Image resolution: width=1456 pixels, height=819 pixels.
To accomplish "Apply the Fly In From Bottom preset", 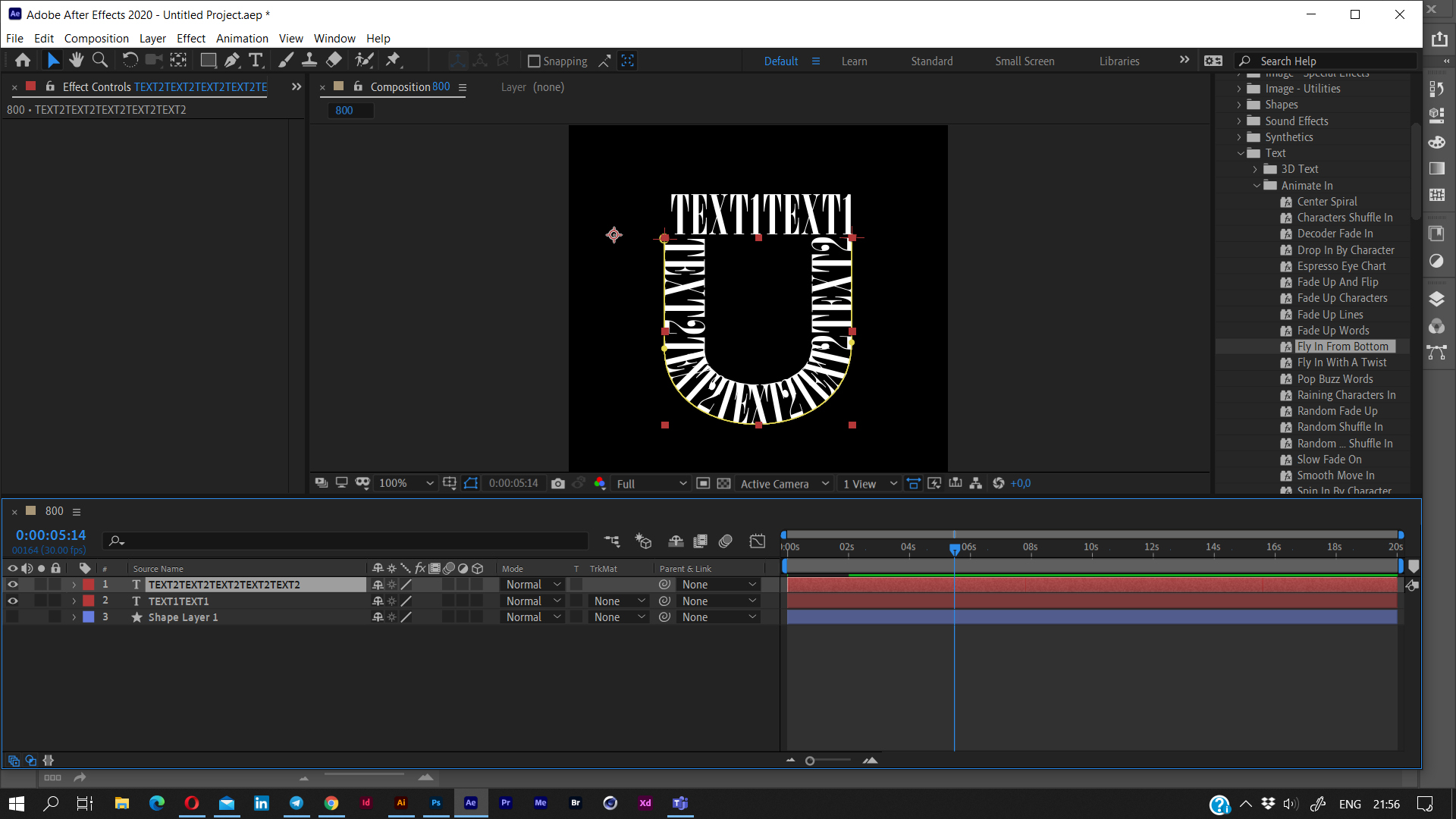I will pos(1343,346).
